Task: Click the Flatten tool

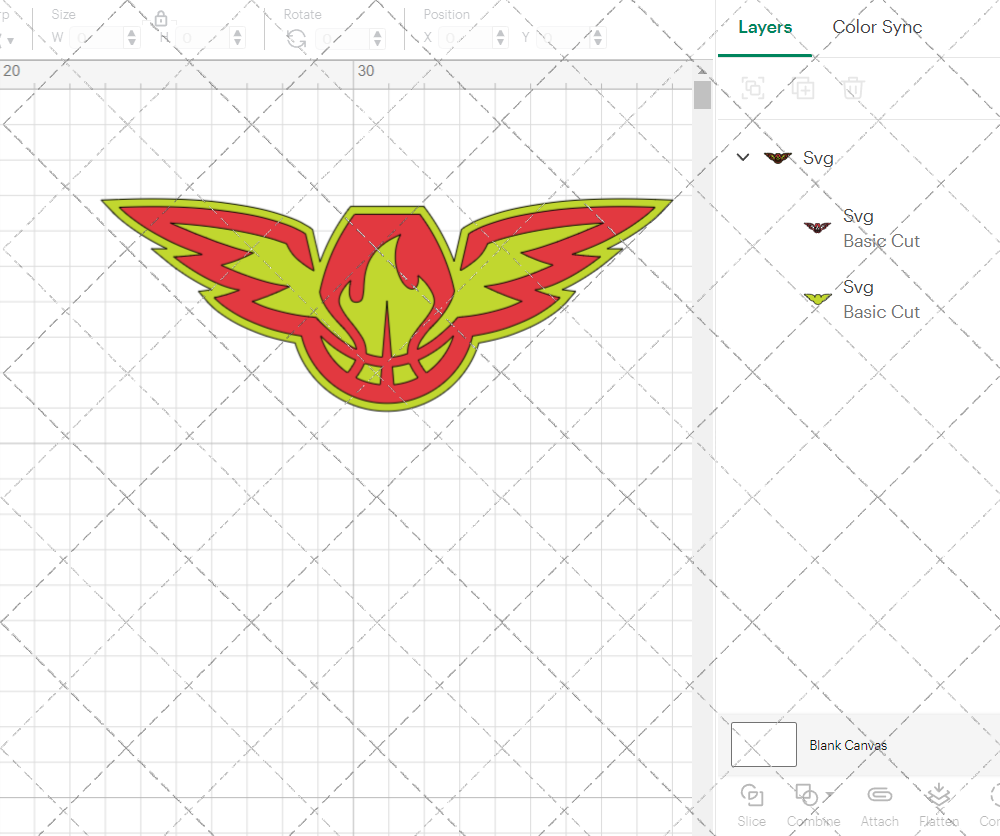Action: tap(939, 806)
